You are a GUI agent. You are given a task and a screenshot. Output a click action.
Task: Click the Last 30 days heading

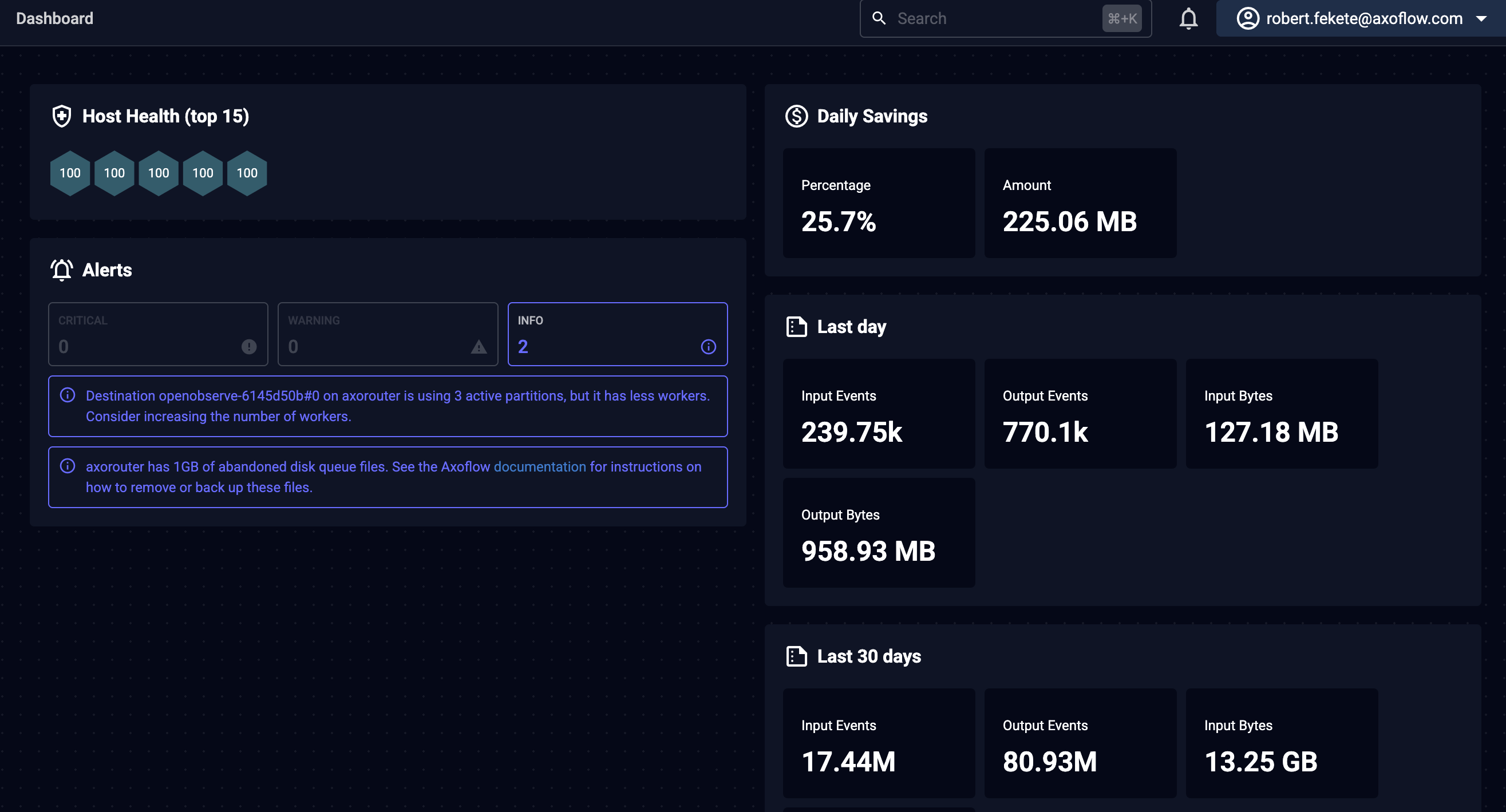pos(869,656)
